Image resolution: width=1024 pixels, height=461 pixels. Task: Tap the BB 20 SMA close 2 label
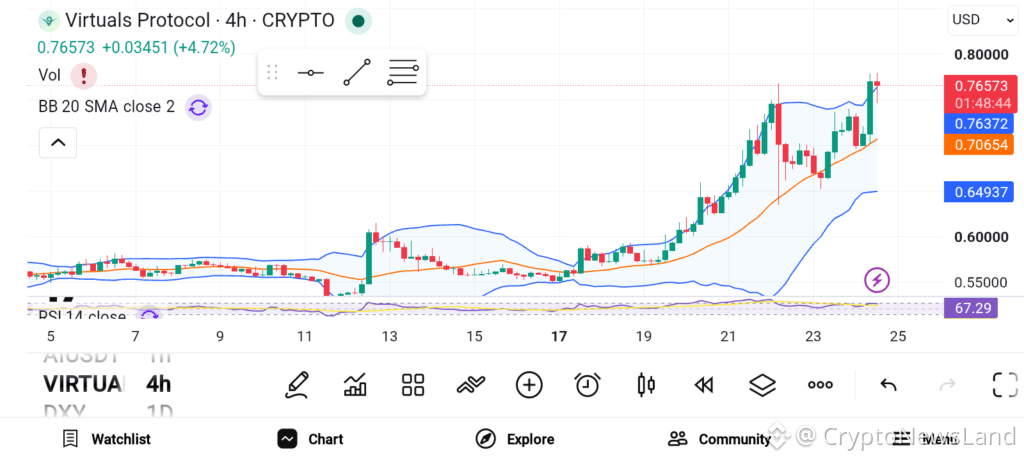pos(106,106)
